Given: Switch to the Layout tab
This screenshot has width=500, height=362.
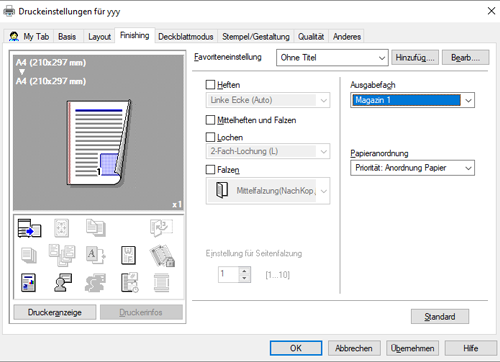Looking at the screenshot, I should coord(99,36).
